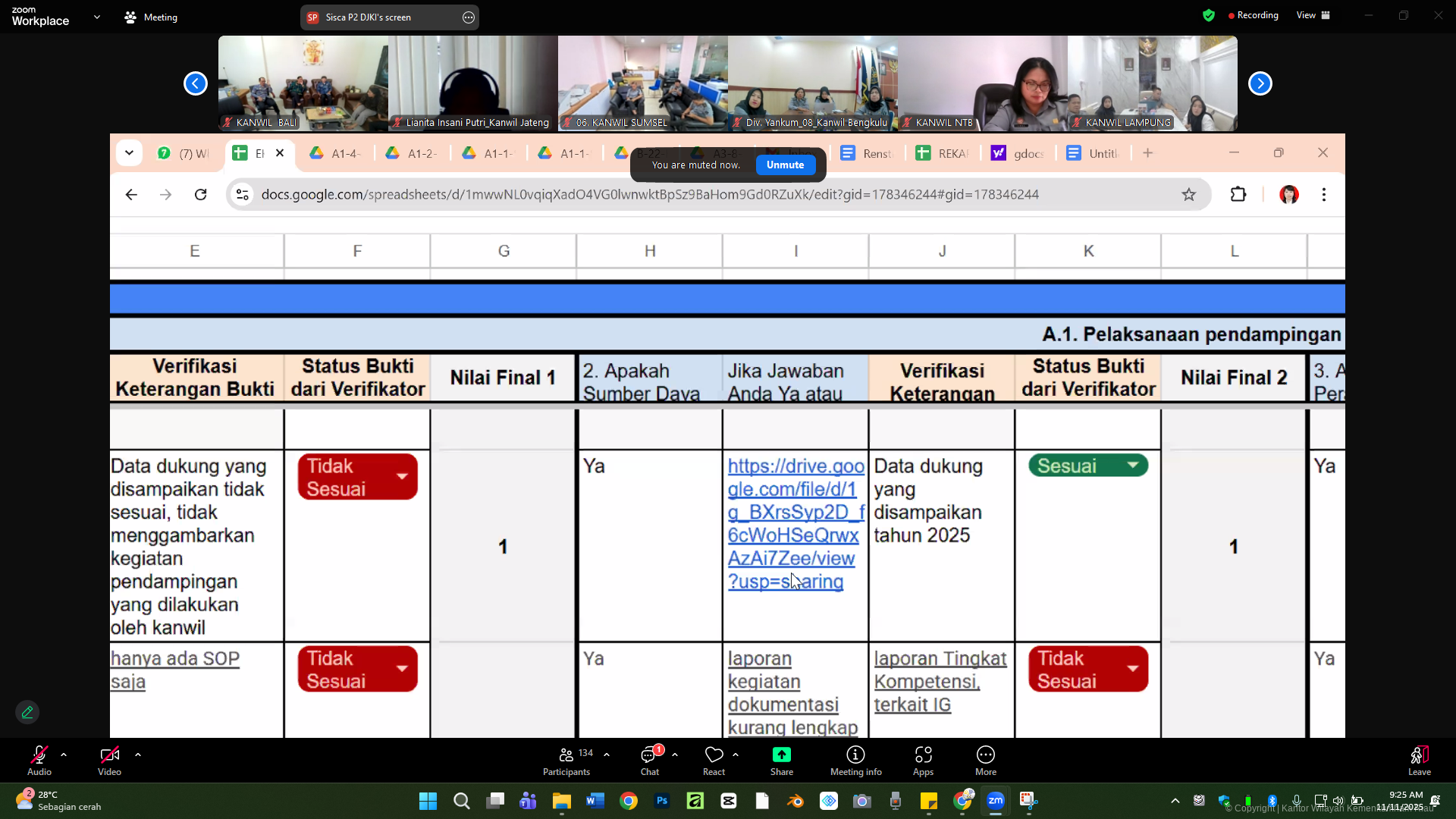Screen dimensions: 1456x819
Task: Click Meeting info in Zoom toolbar
Action: pos(855,760)
